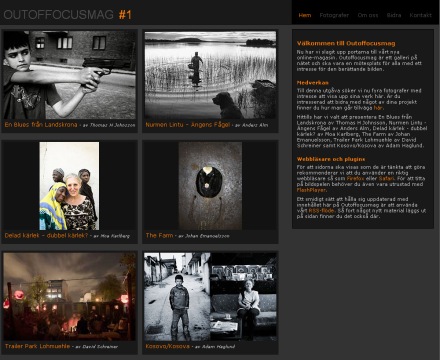This screenshot has height=360, width=440.
Task: Open the group of women photo thumbnail
Action: coord(69,186)
